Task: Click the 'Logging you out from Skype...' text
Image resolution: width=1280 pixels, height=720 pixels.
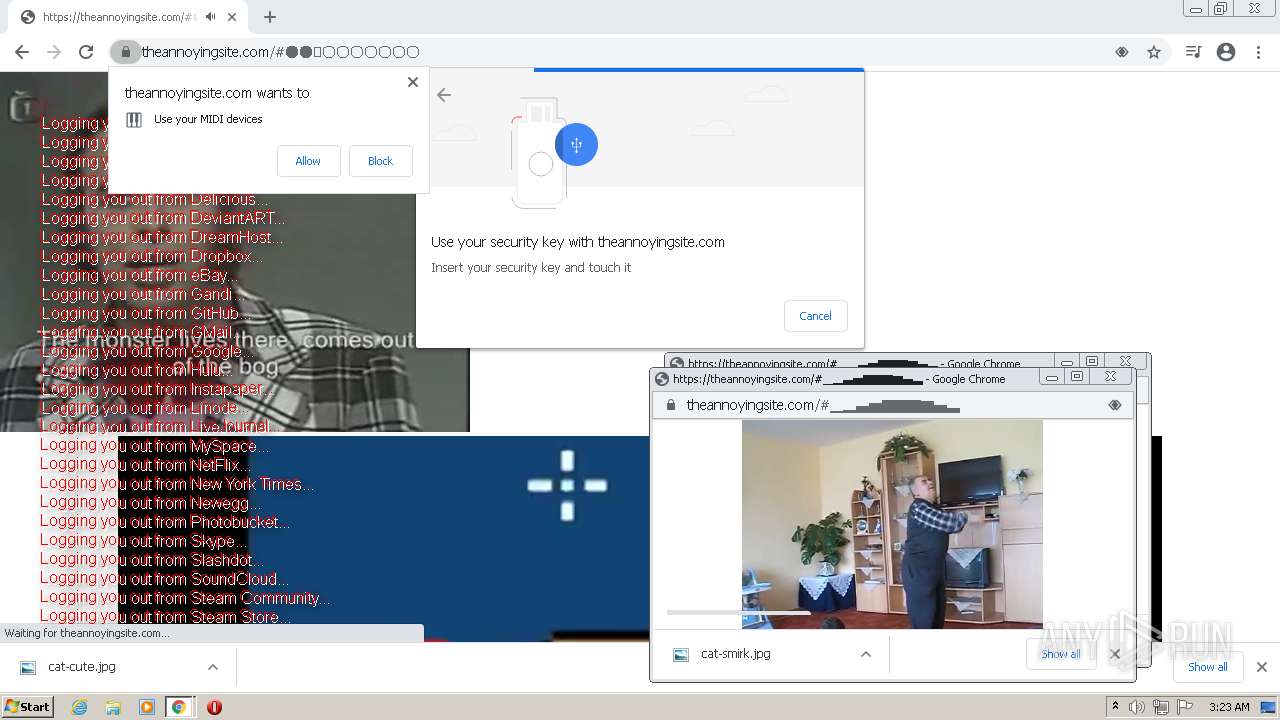Action: (143, 540)
